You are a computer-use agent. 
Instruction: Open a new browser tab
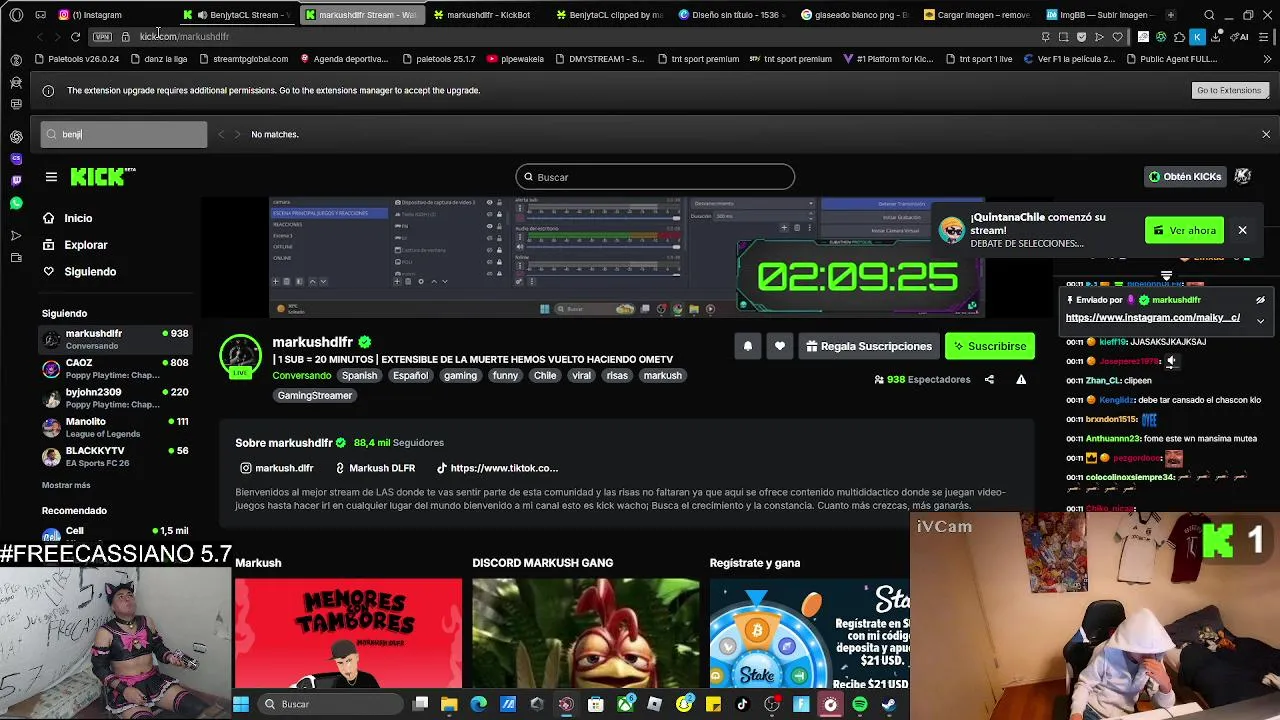pyautogui.click(x=1170, y=15)
